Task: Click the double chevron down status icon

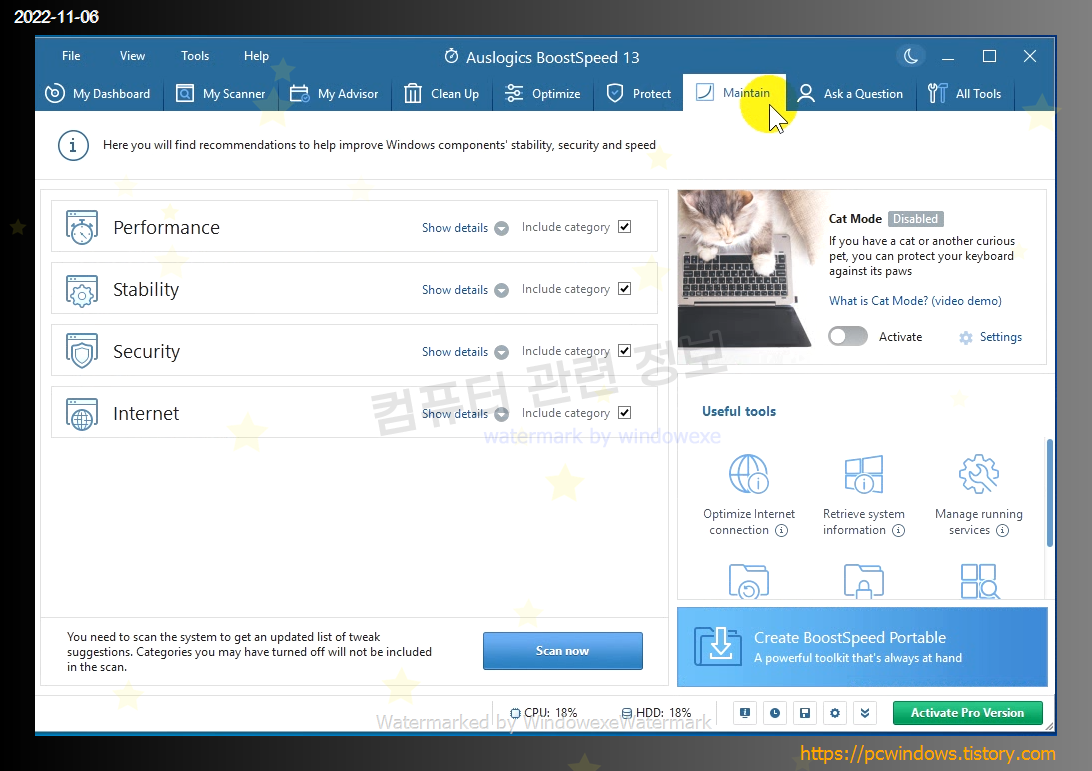Action: pos(865,712)
